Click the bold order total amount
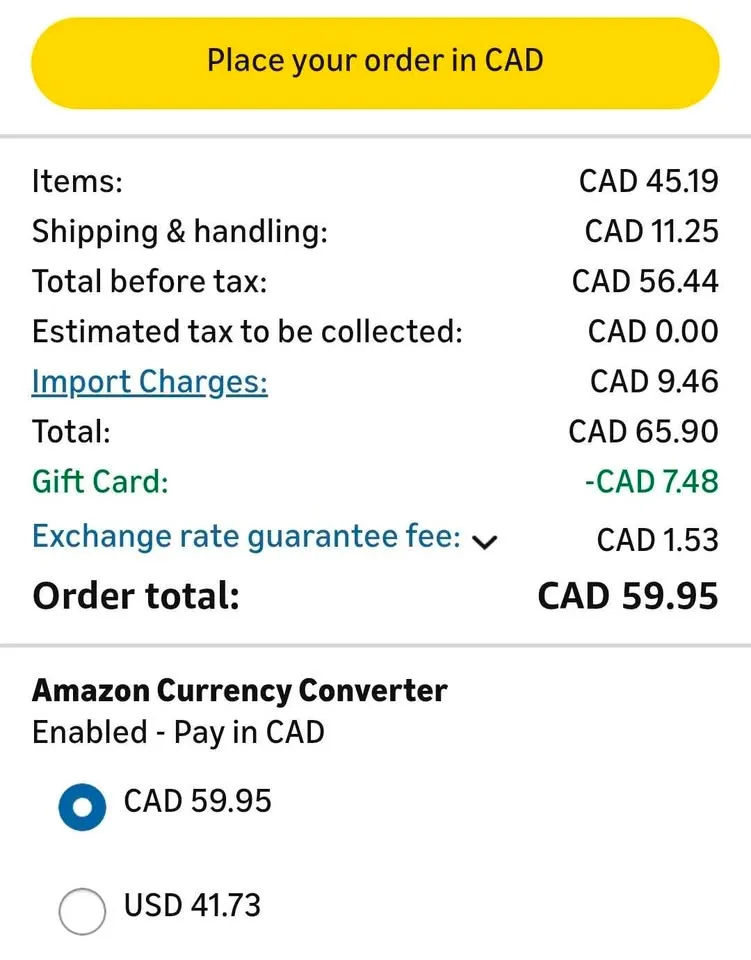 click(x=628, y=596)
